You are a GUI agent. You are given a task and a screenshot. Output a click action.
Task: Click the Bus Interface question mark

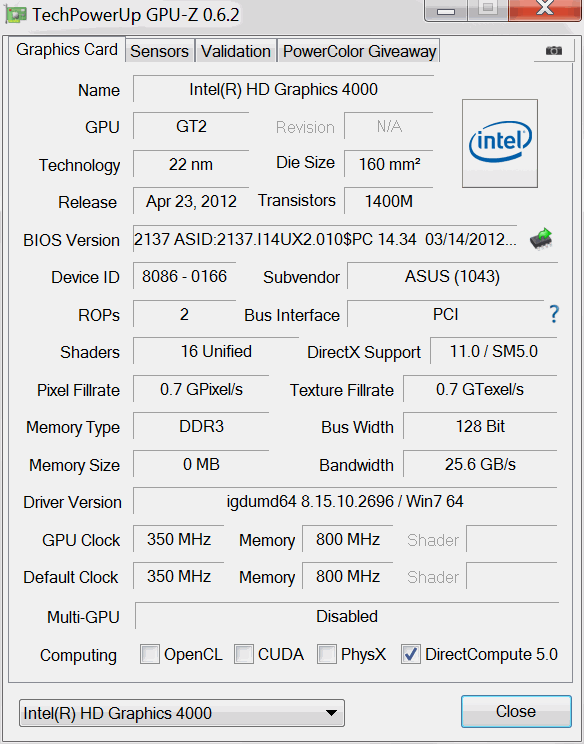(554, 314)
